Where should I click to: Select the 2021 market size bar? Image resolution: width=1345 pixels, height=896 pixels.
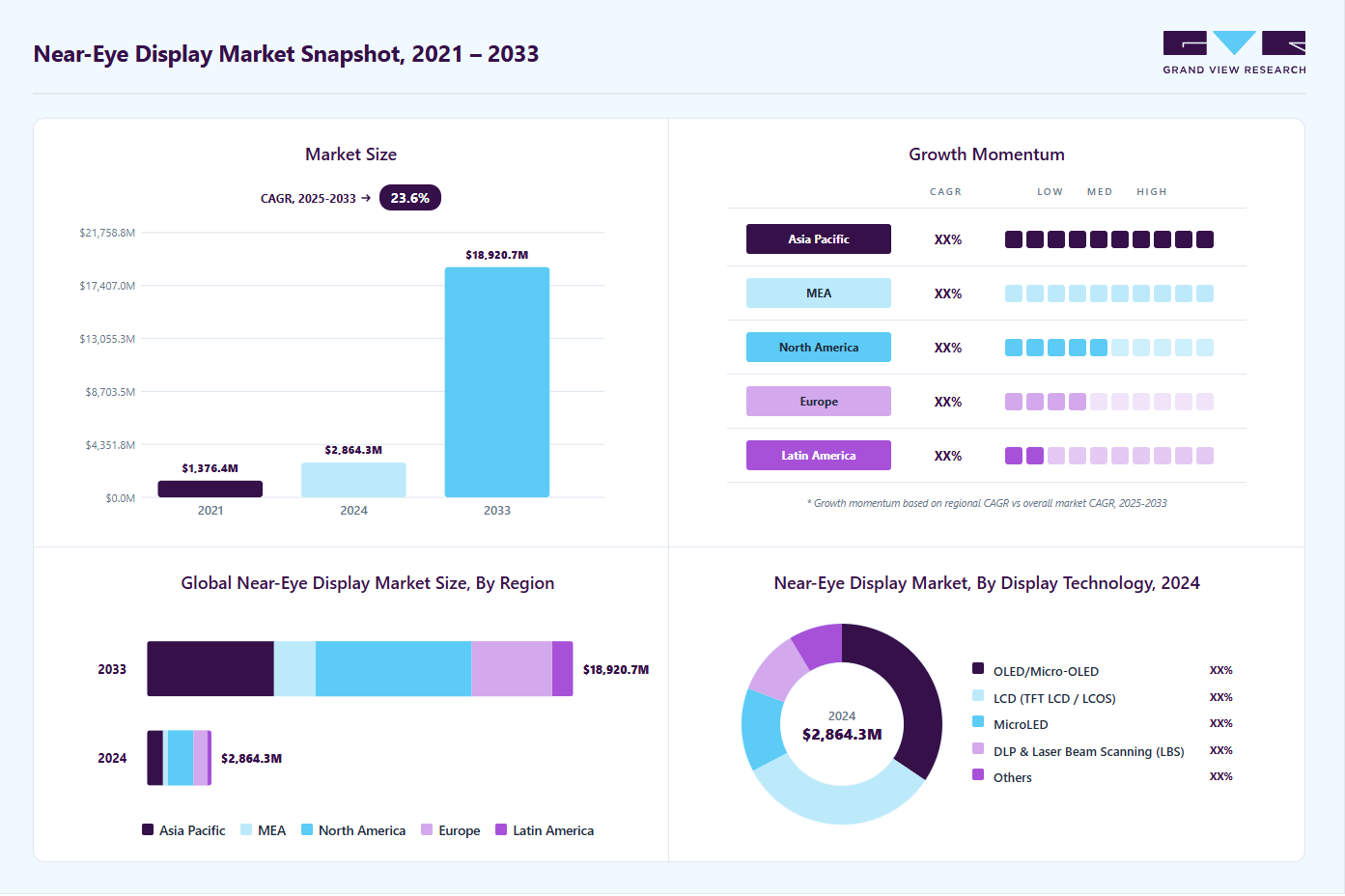(x=210, y=489)
